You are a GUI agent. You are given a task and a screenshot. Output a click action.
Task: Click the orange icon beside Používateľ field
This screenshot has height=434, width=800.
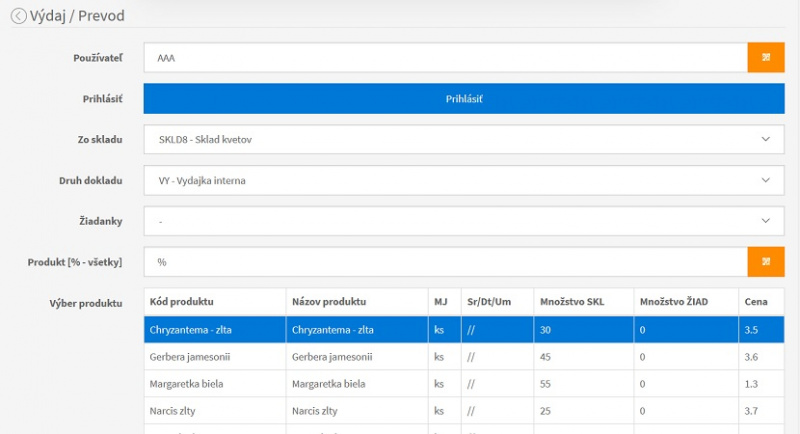766,58
